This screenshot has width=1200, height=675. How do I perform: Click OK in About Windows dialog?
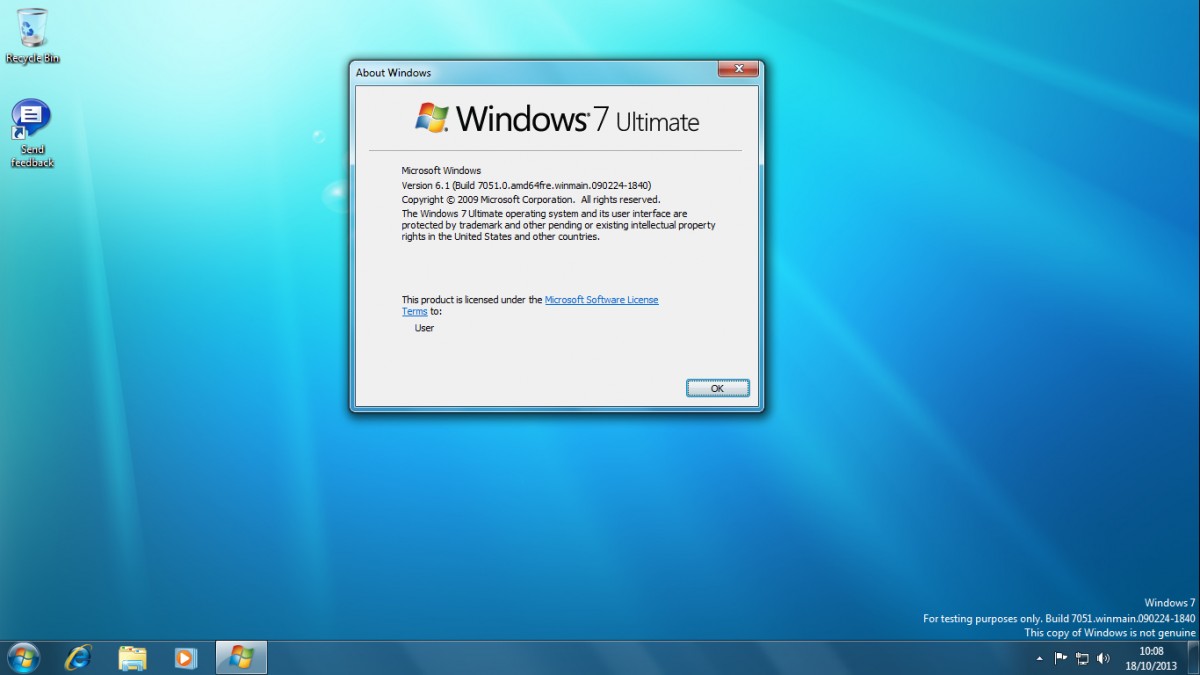pyautogui.click(x=717, y=388)
